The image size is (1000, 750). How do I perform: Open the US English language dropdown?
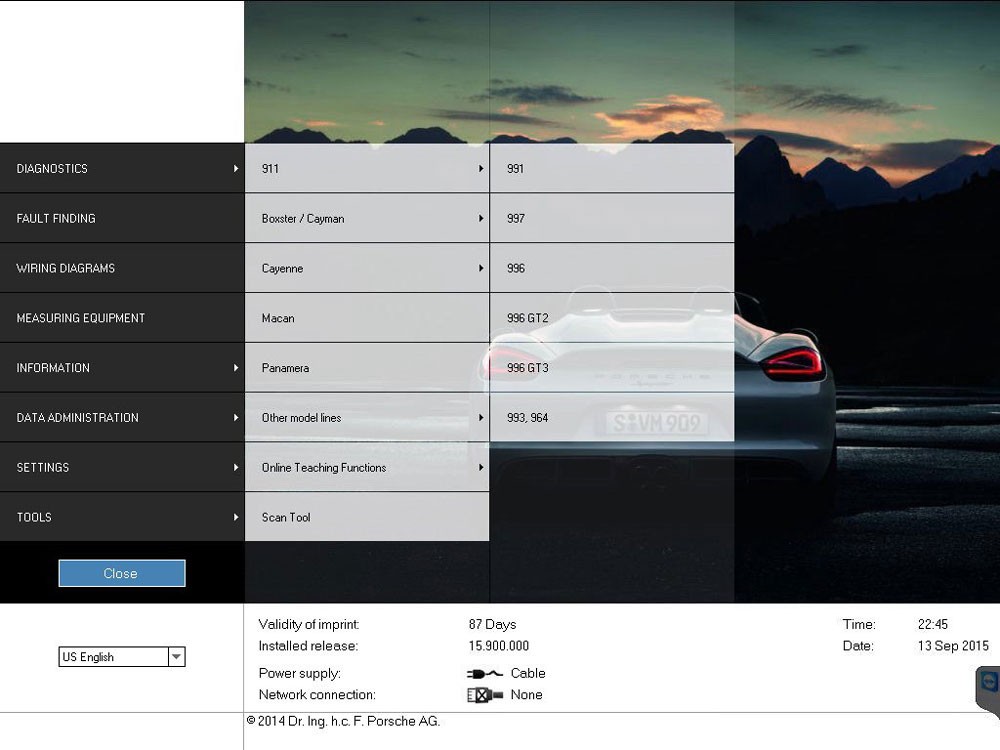pyautogui.click(x=176, y=657)
